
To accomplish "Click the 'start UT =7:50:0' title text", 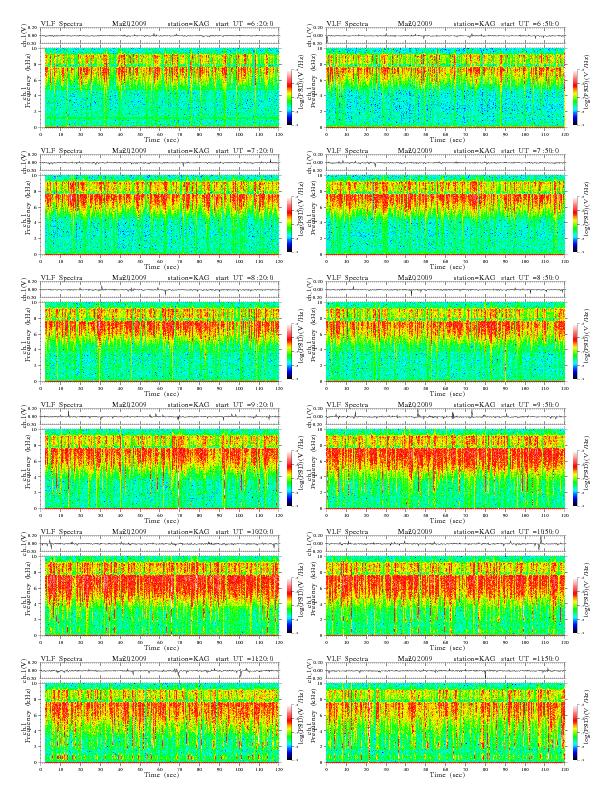I will tap(530, 151).
